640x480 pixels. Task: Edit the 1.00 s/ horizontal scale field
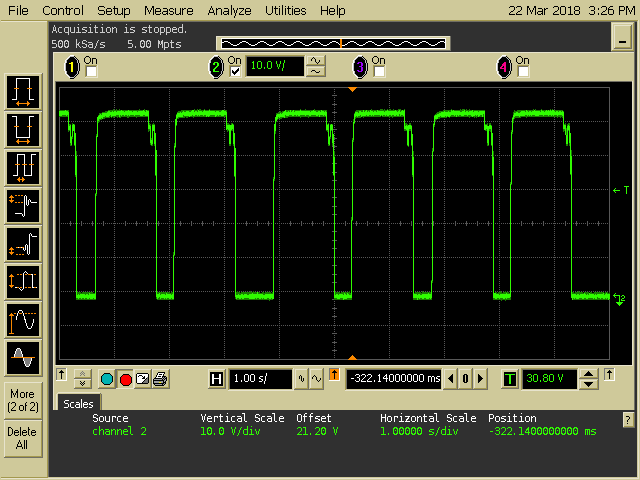[x=260, y=379]
